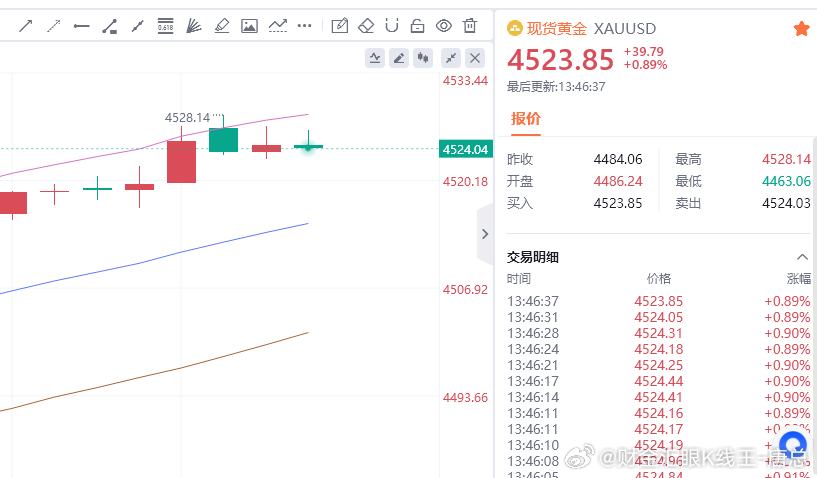
Task: Click the 4533.44 axis price label
Action: coord(465,81)
